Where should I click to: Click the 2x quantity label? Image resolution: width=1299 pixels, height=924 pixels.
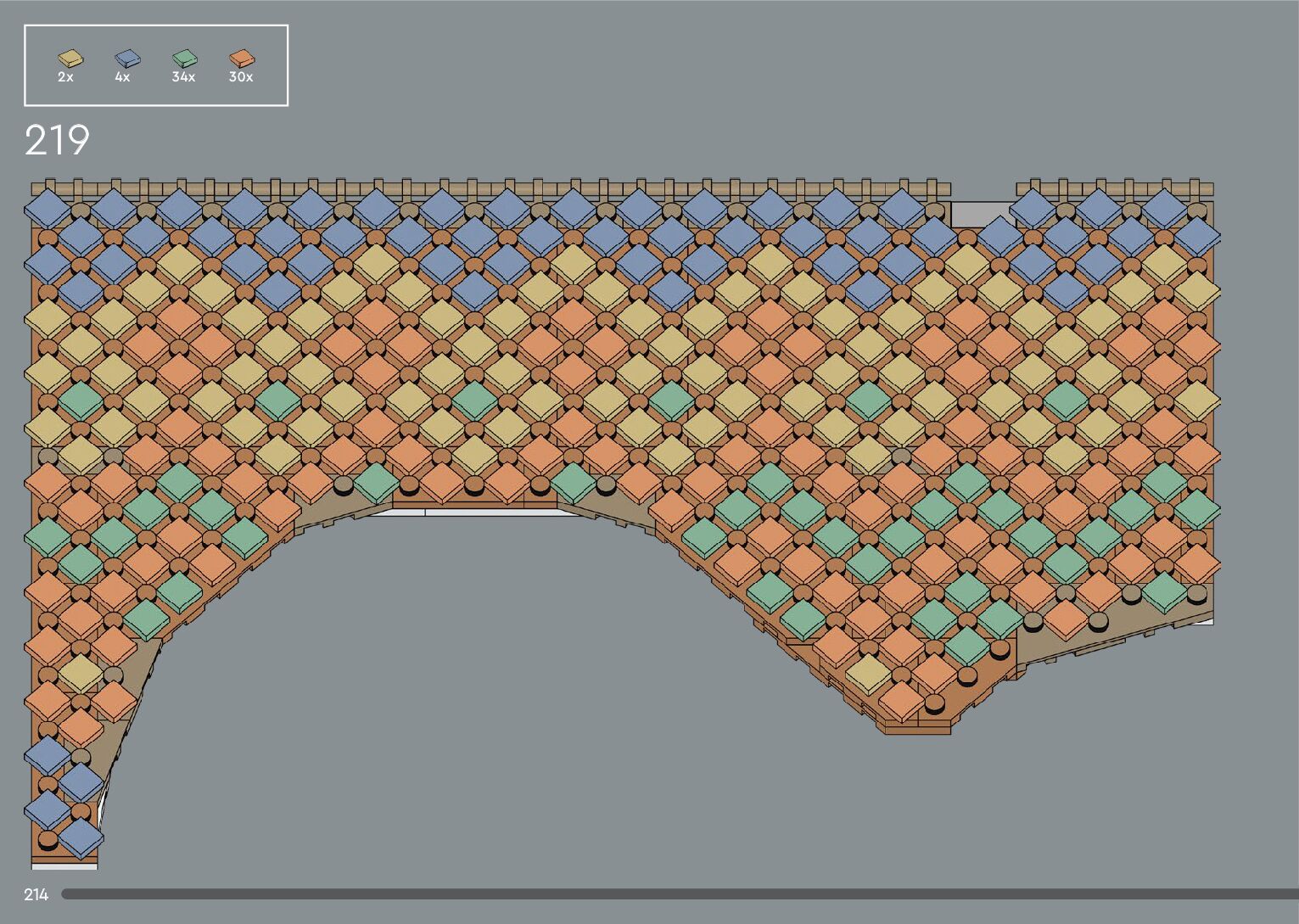[x=65, y=77]
